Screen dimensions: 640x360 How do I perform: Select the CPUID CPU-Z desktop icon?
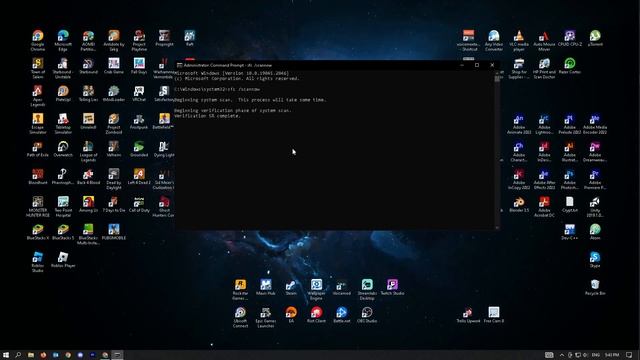569,38
